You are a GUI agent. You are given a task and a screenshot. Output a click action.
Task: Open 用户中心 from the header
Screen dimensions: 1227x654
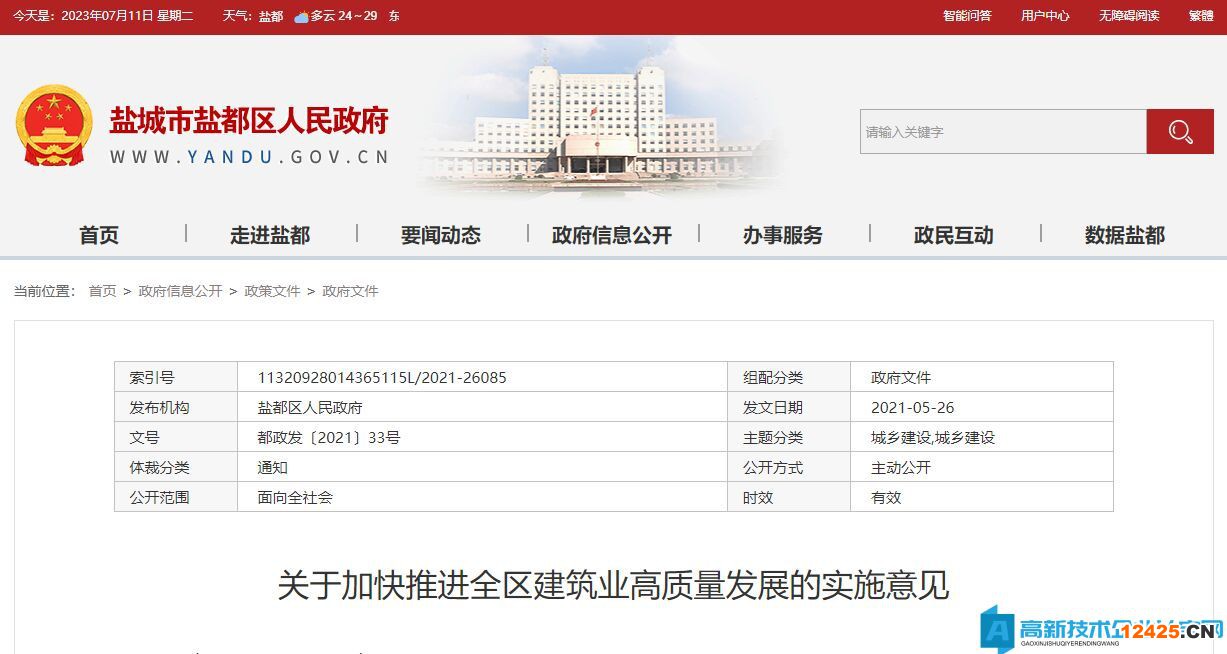(x=1044, y=16)
